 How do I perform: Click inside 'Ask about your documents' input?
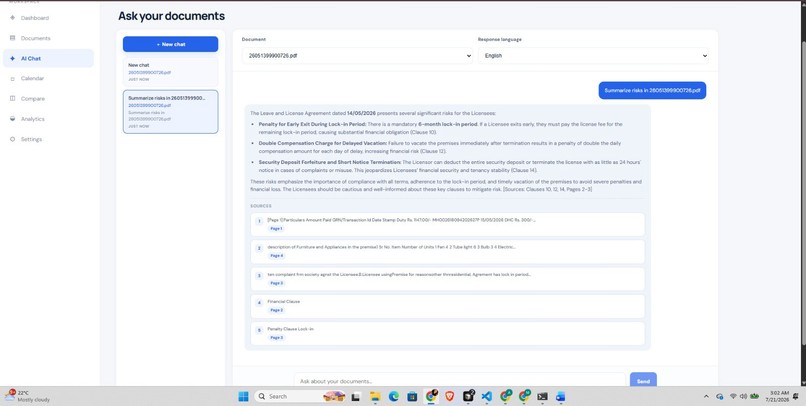click(x=460, y=381)
